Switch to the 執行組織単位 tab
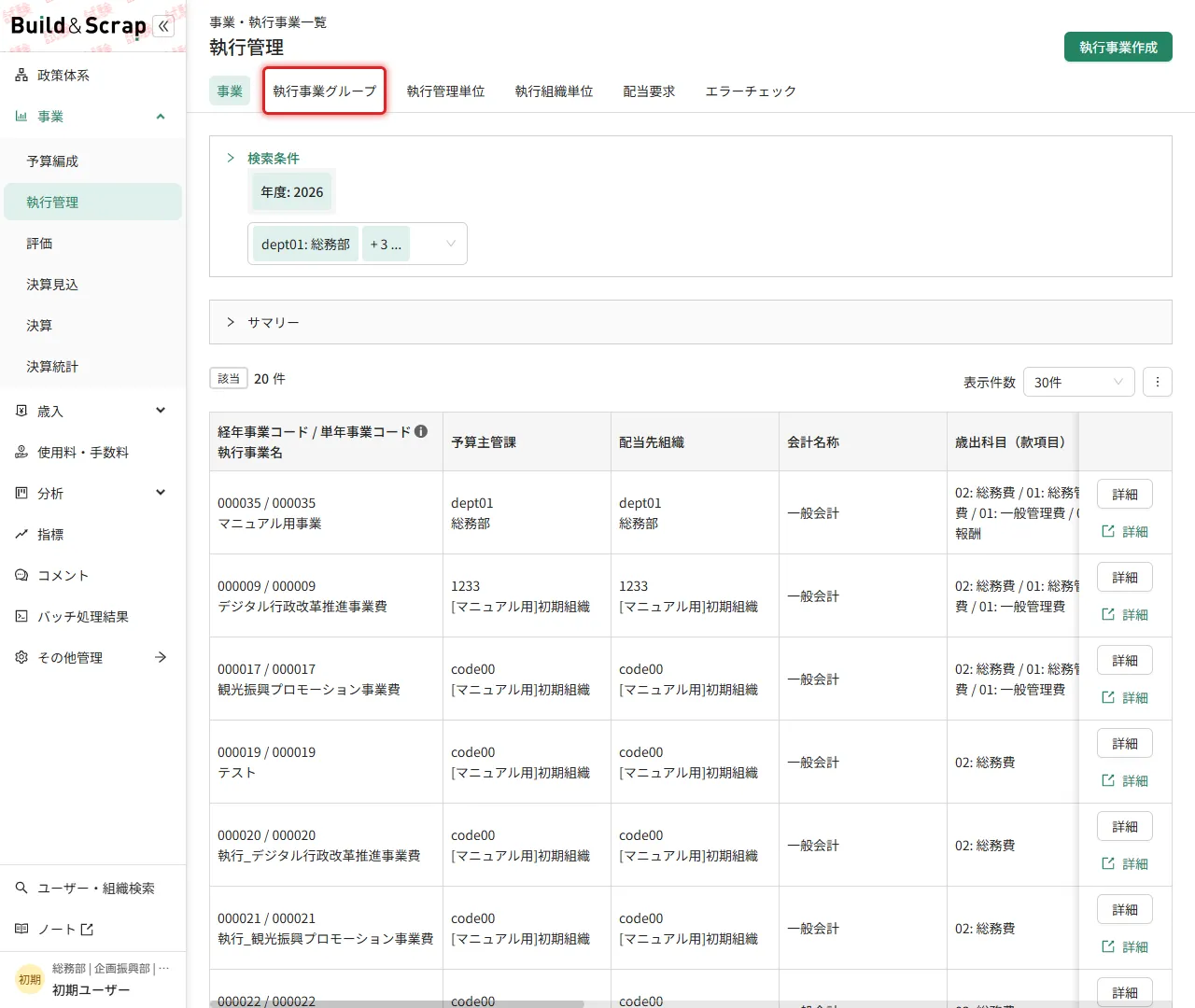Image resolution: width=1195 pixels, height=1008 pixels. click(554, 91)
